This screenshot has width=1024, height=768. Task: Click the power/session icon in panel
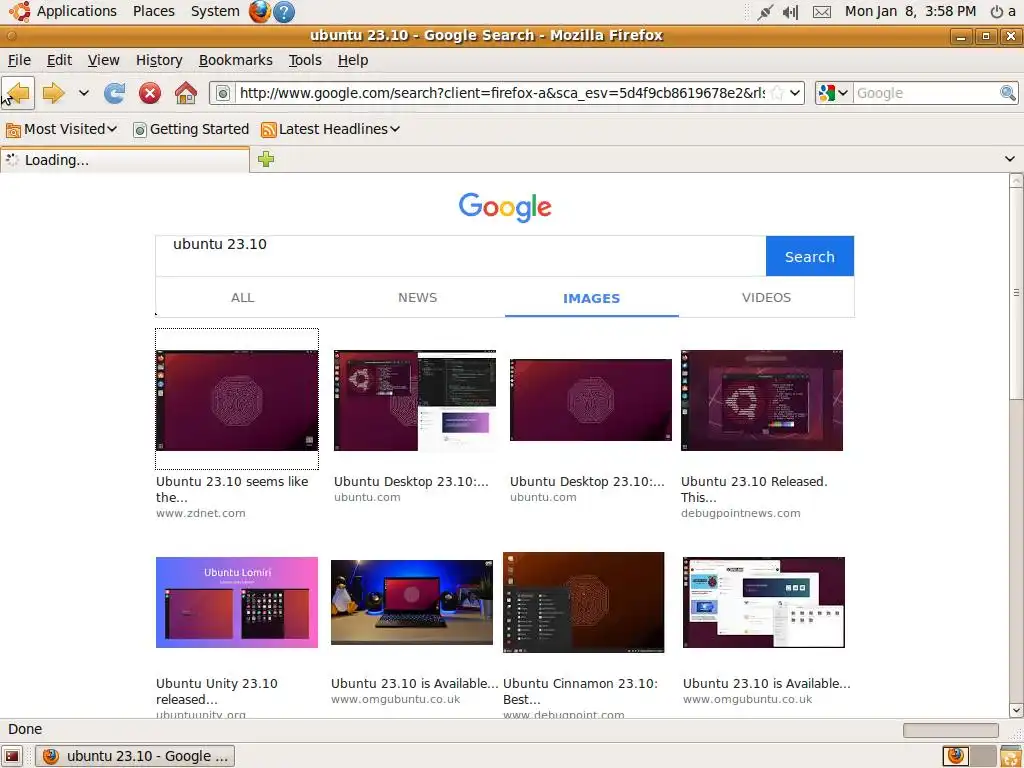(x=997, y=12)
